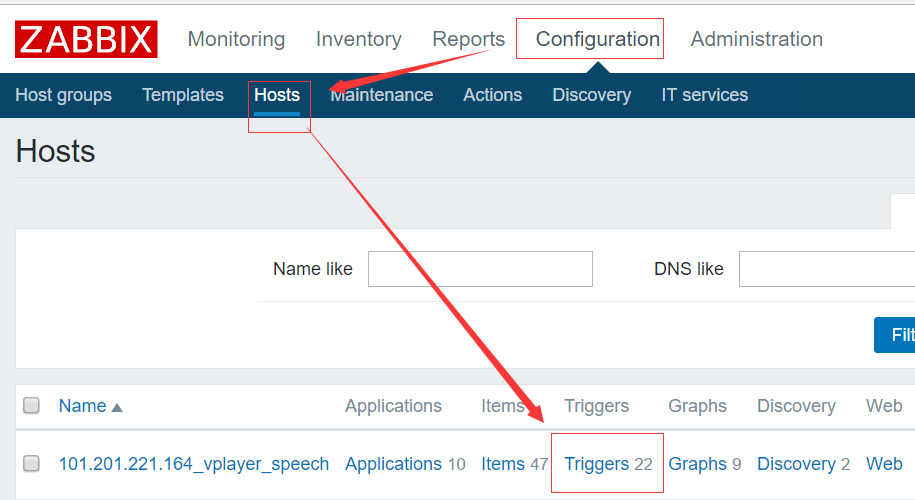Toggle the select-all hosts checkbox

[32, 405]
